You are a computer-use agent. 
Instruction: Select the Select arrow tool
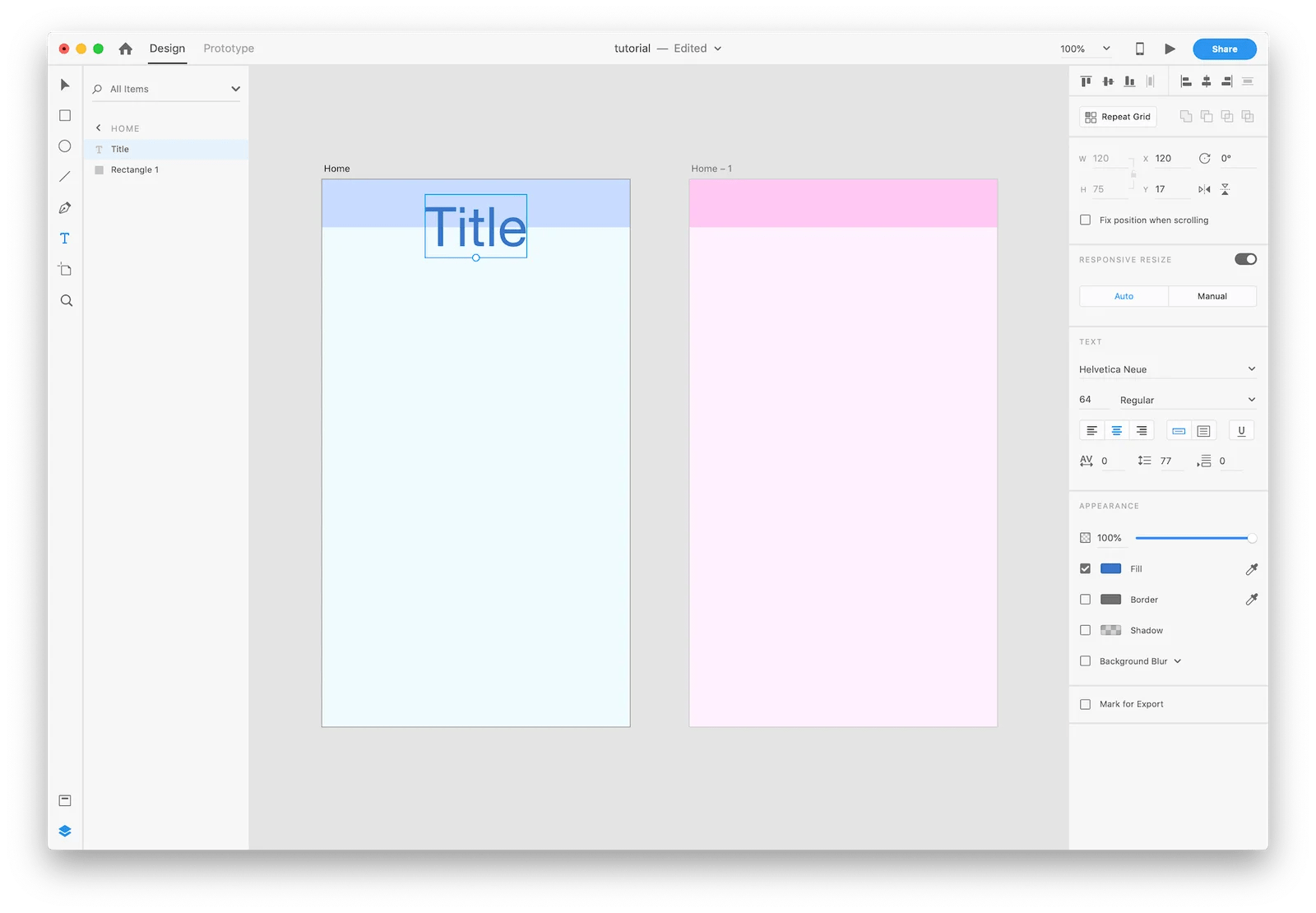click(65, 85)
